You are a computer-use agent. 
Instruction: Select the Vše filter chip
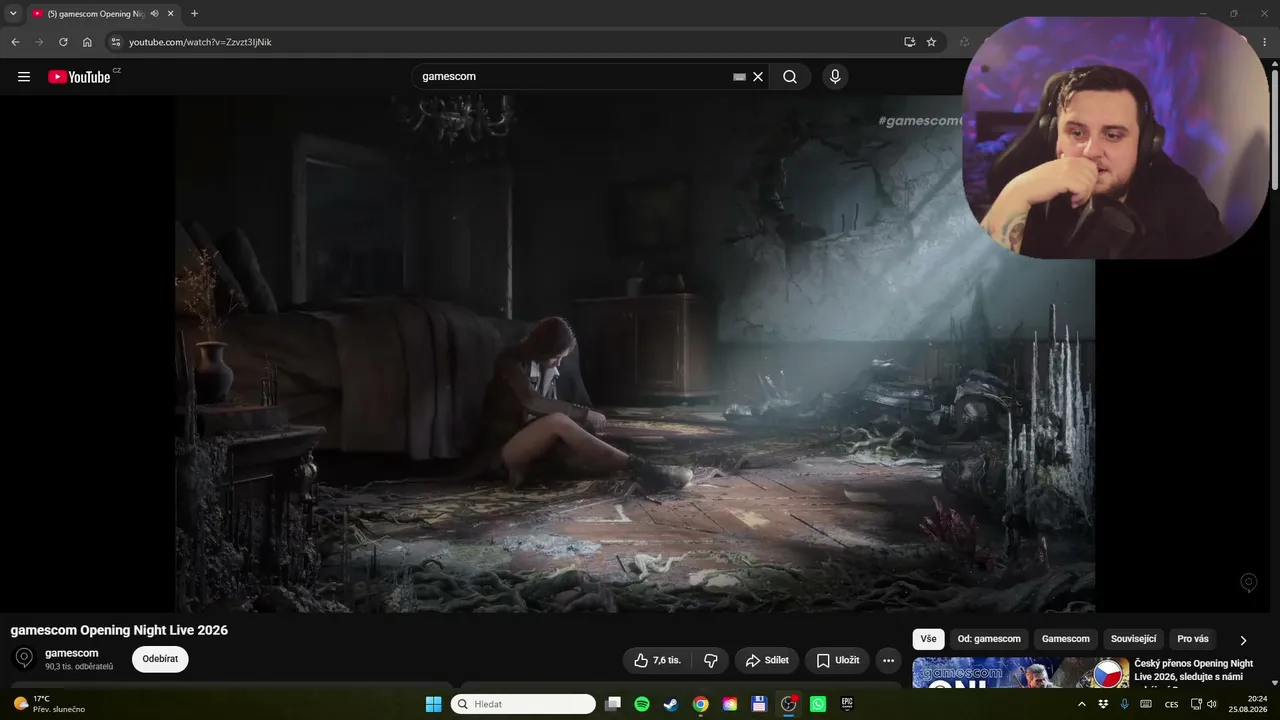click(x=928, y=639)
